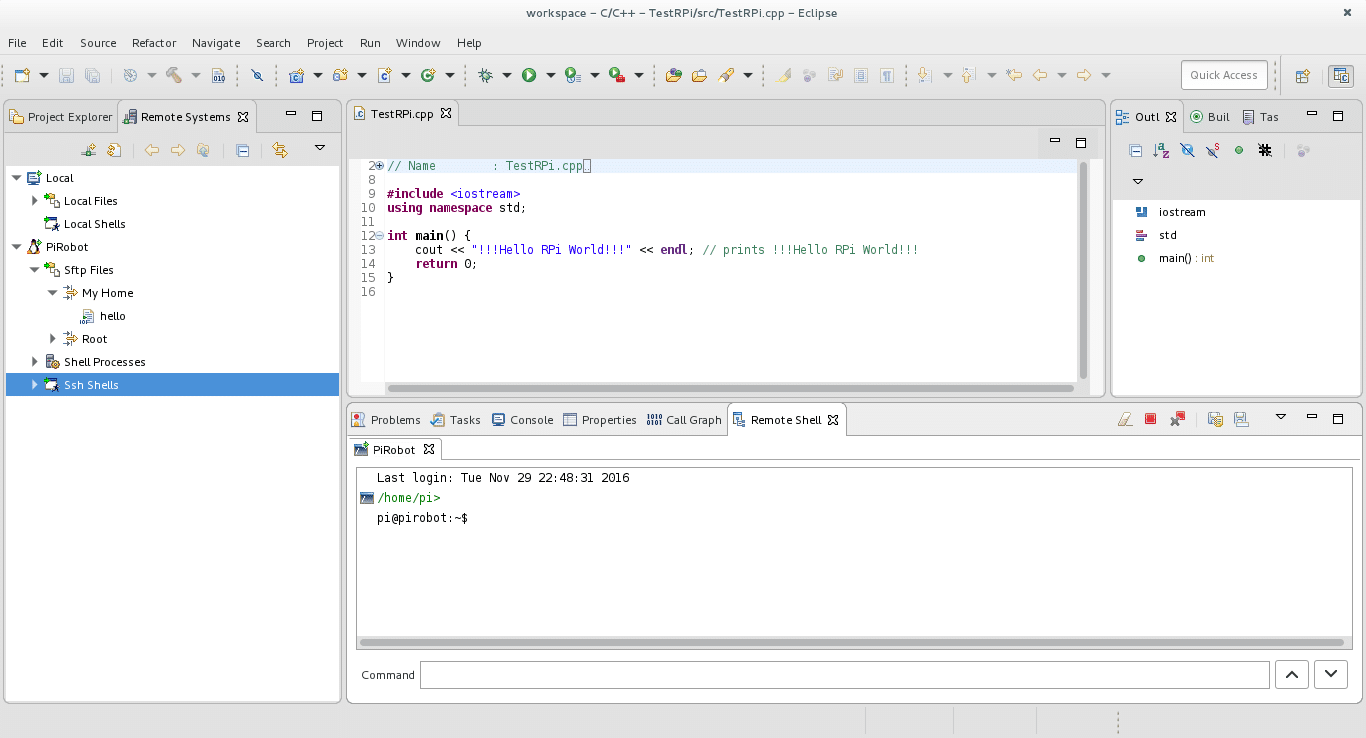Open the Navigate menu
1366x738 pixels.
[x=216, y=43]
